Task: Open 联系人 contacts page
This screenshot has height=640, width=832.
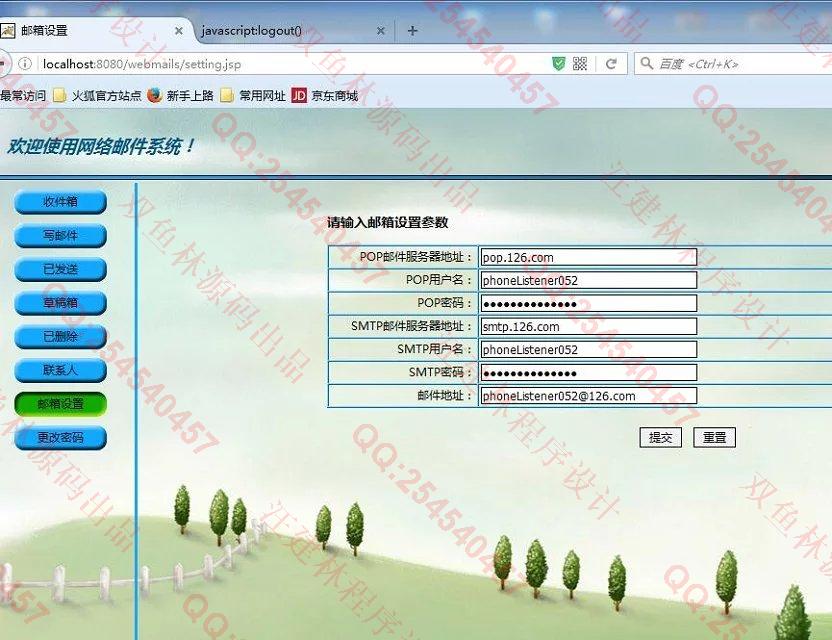Action: coord(60,370)
